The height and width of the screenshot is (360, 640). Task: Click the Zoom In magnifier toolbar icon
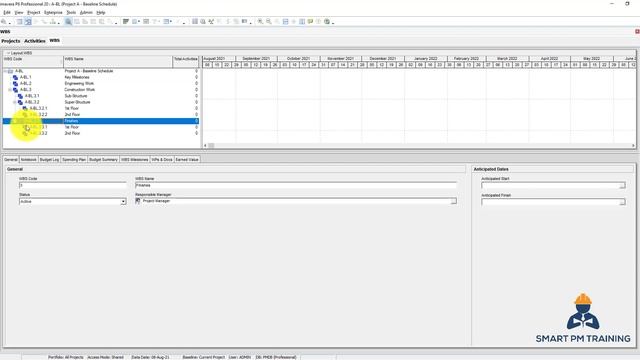[260, 21]
